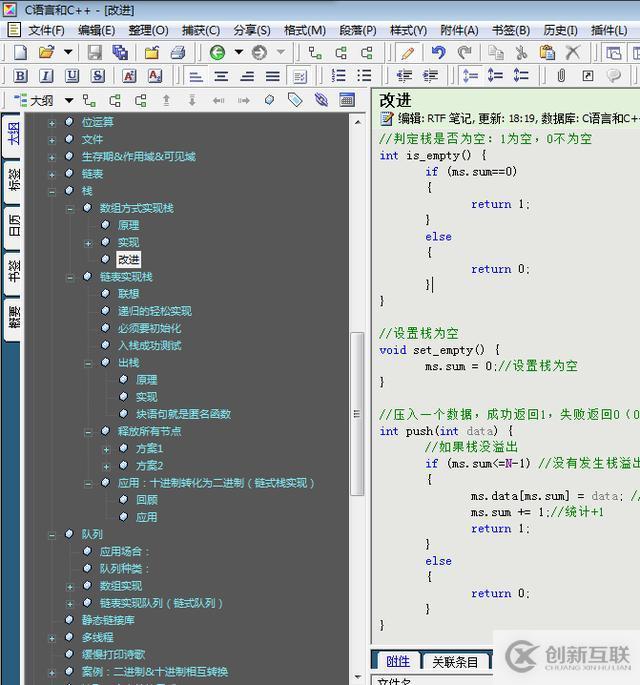Click the paperclip attachment icon
Screen dimensions: 640x685
561,76
